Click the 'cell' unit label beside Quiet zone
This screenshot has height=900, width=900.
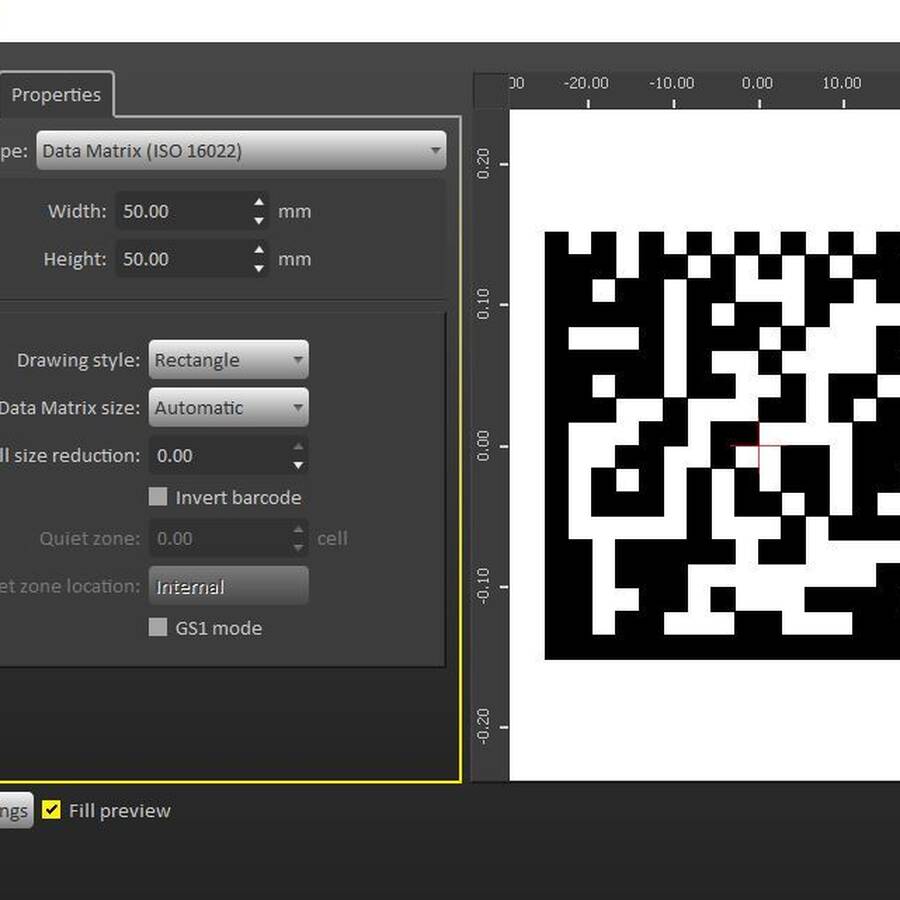pyautogui.click(x=332, y=538)
